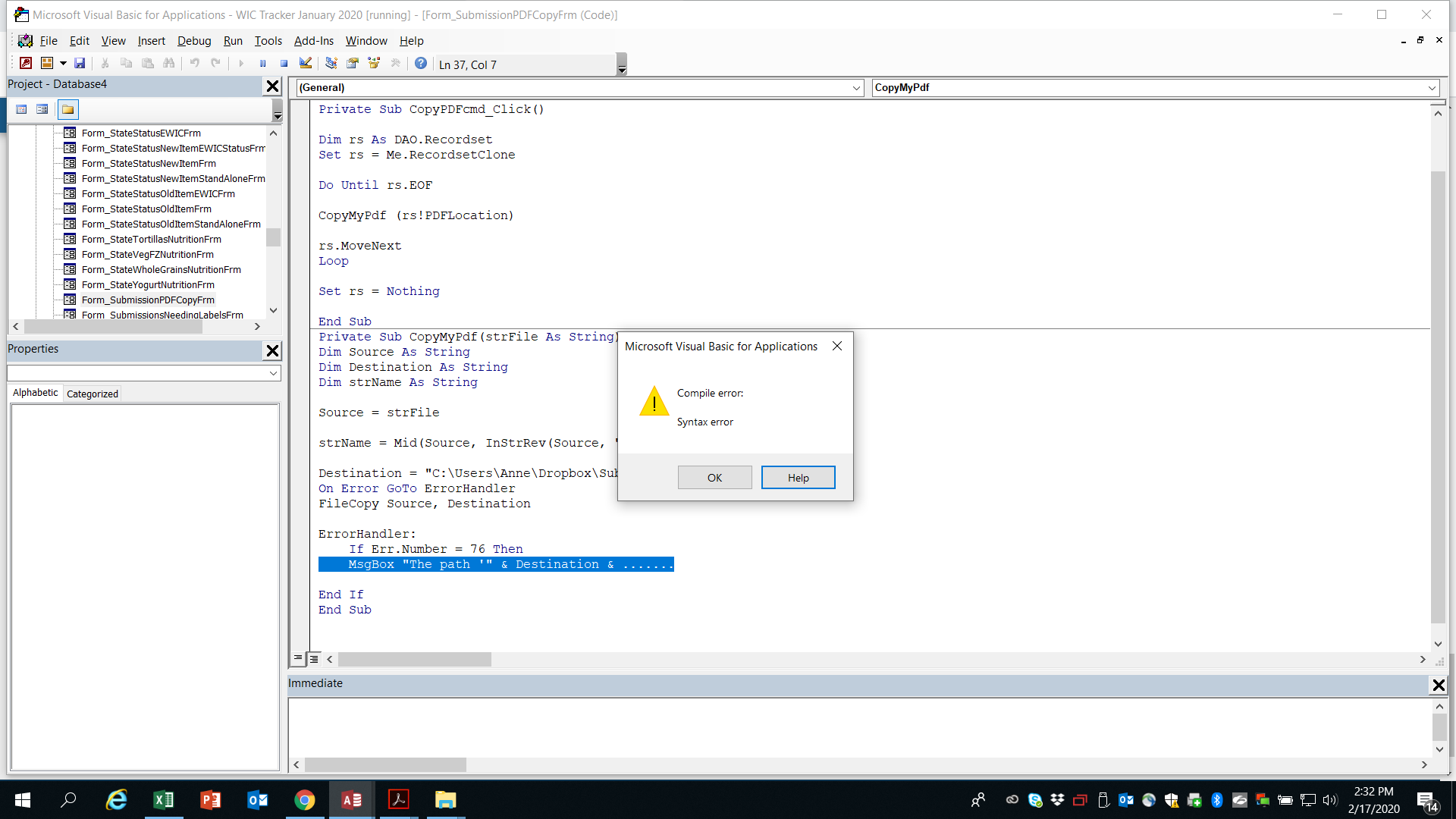Image resolution: width=1456 pixels, height=819 pixels.
Task: Open Properties Window from toolbar icon
Action: click(353, 64)
